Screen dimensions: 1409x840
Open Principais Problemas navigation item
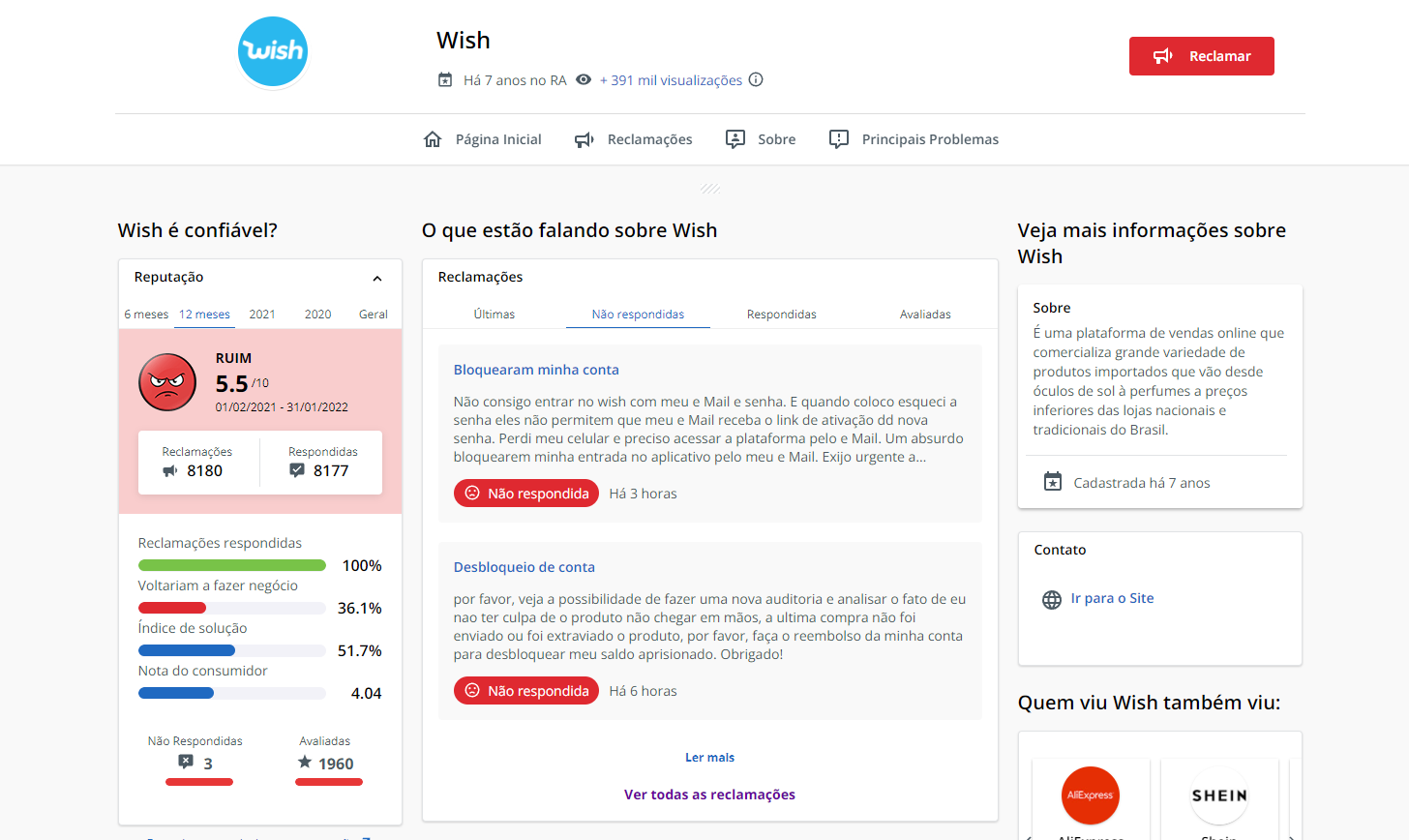pos(914,139)
